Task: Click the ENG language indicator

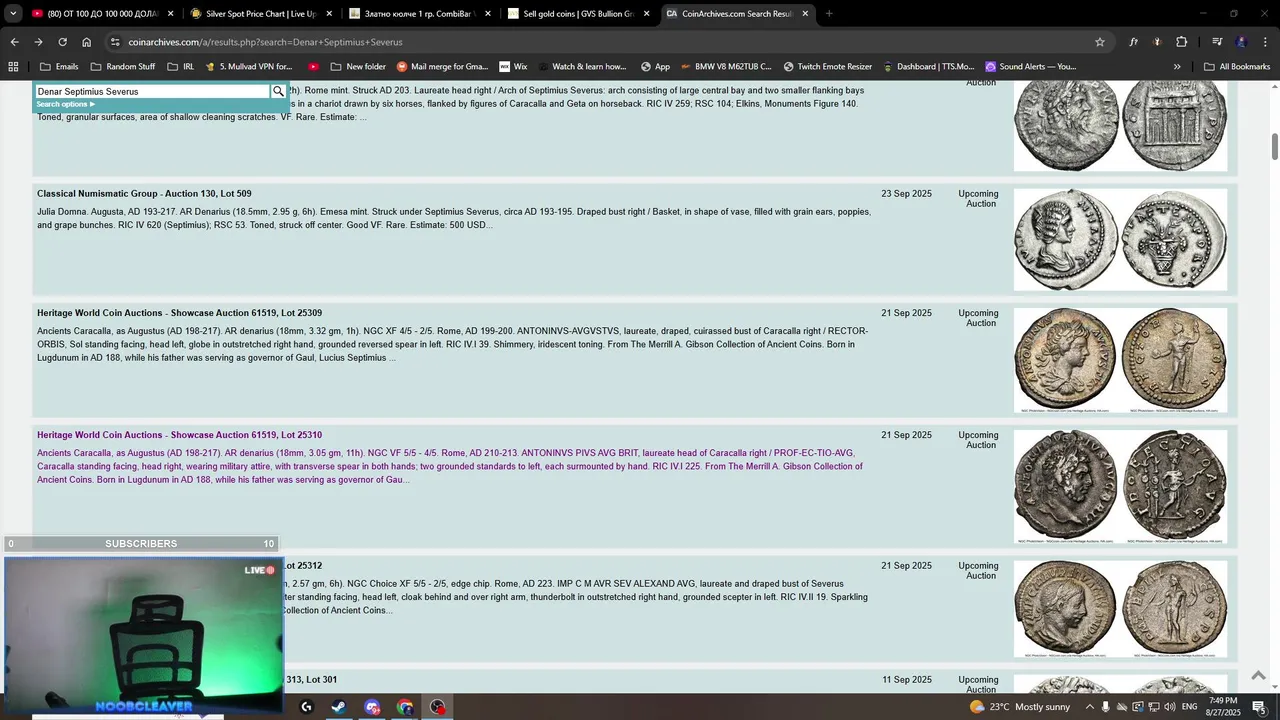Action: 1189,707
